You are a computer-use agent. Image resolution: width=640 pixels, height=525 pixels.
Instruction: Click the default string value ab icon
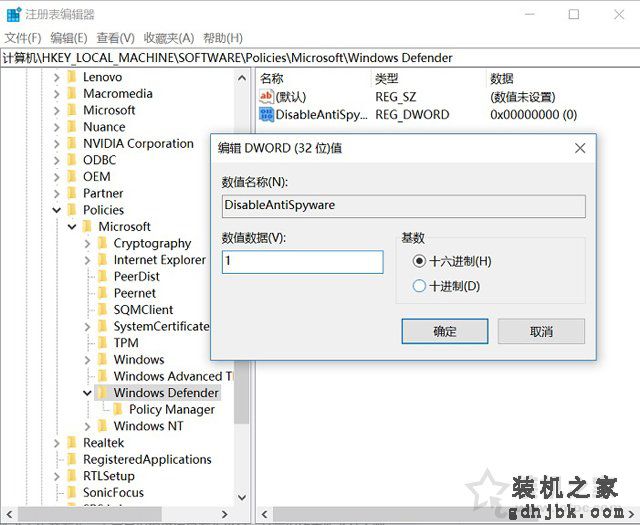pyautogui.click(x=266, y=96)
